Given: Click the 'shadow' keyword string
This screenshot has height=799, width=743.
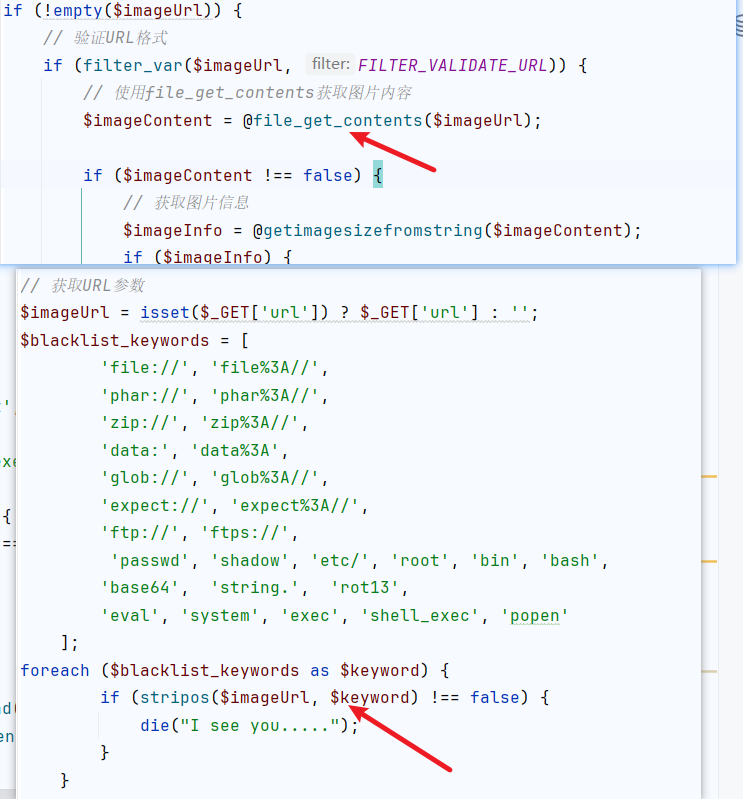Looking at the screenshot, I should [x=250, y=561].
